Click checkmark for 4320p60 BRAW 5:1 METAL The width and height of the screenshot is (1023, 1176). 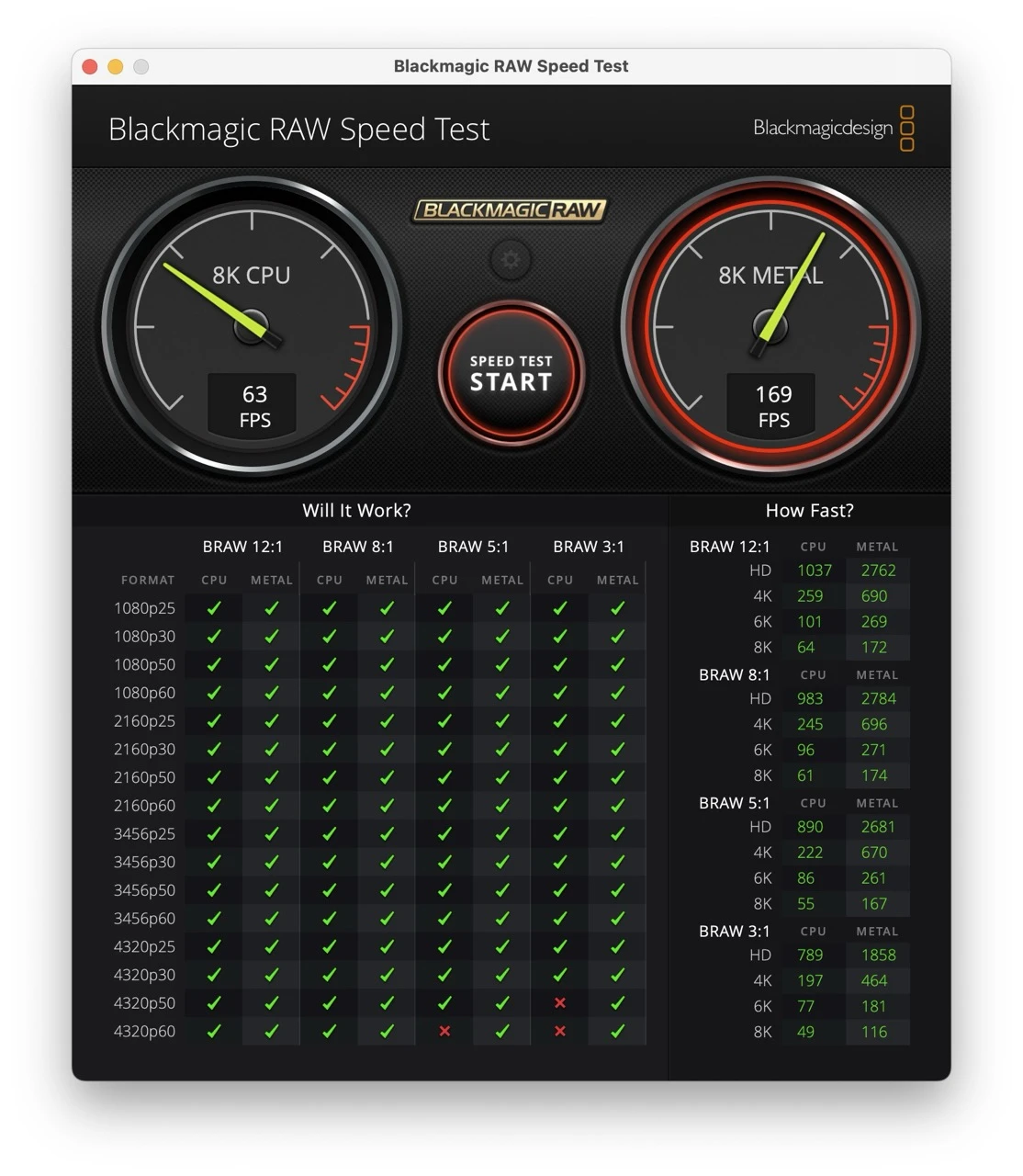[502, 1031]
